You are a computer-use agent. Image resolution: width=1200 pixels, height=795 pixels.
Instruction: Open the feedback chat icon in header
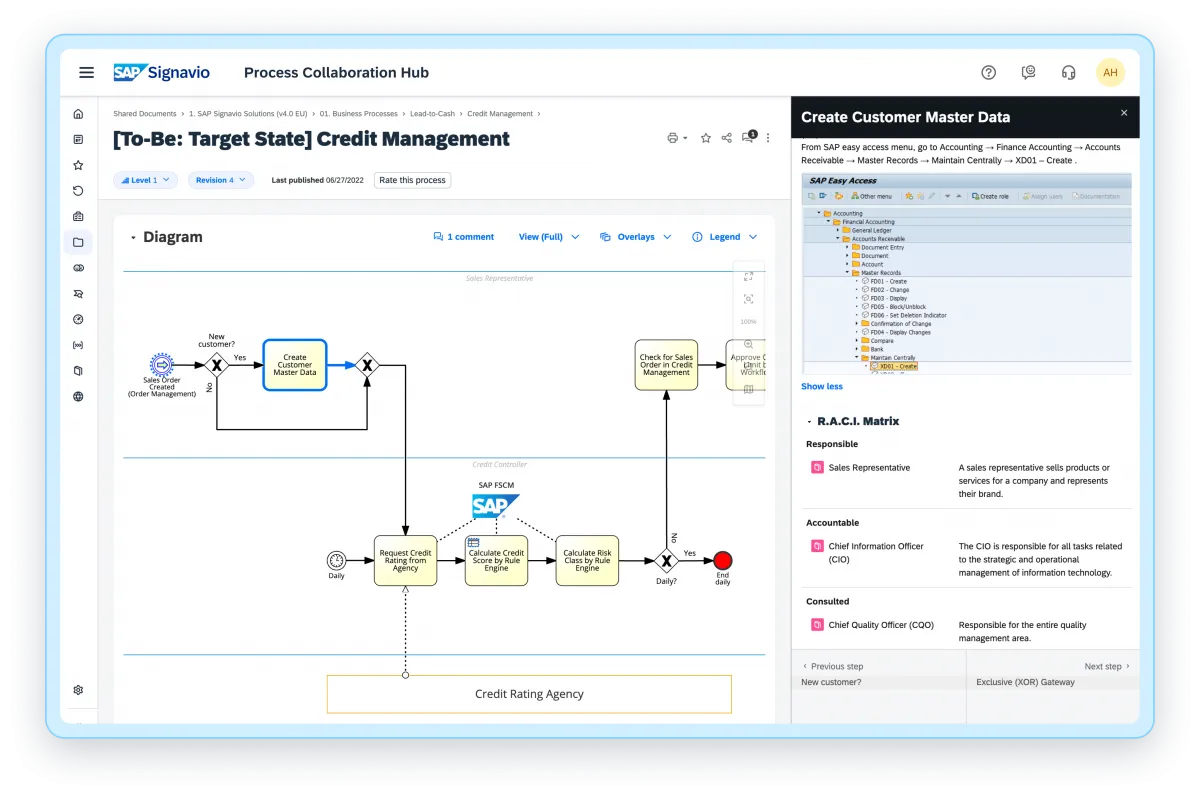[1028, 72]
